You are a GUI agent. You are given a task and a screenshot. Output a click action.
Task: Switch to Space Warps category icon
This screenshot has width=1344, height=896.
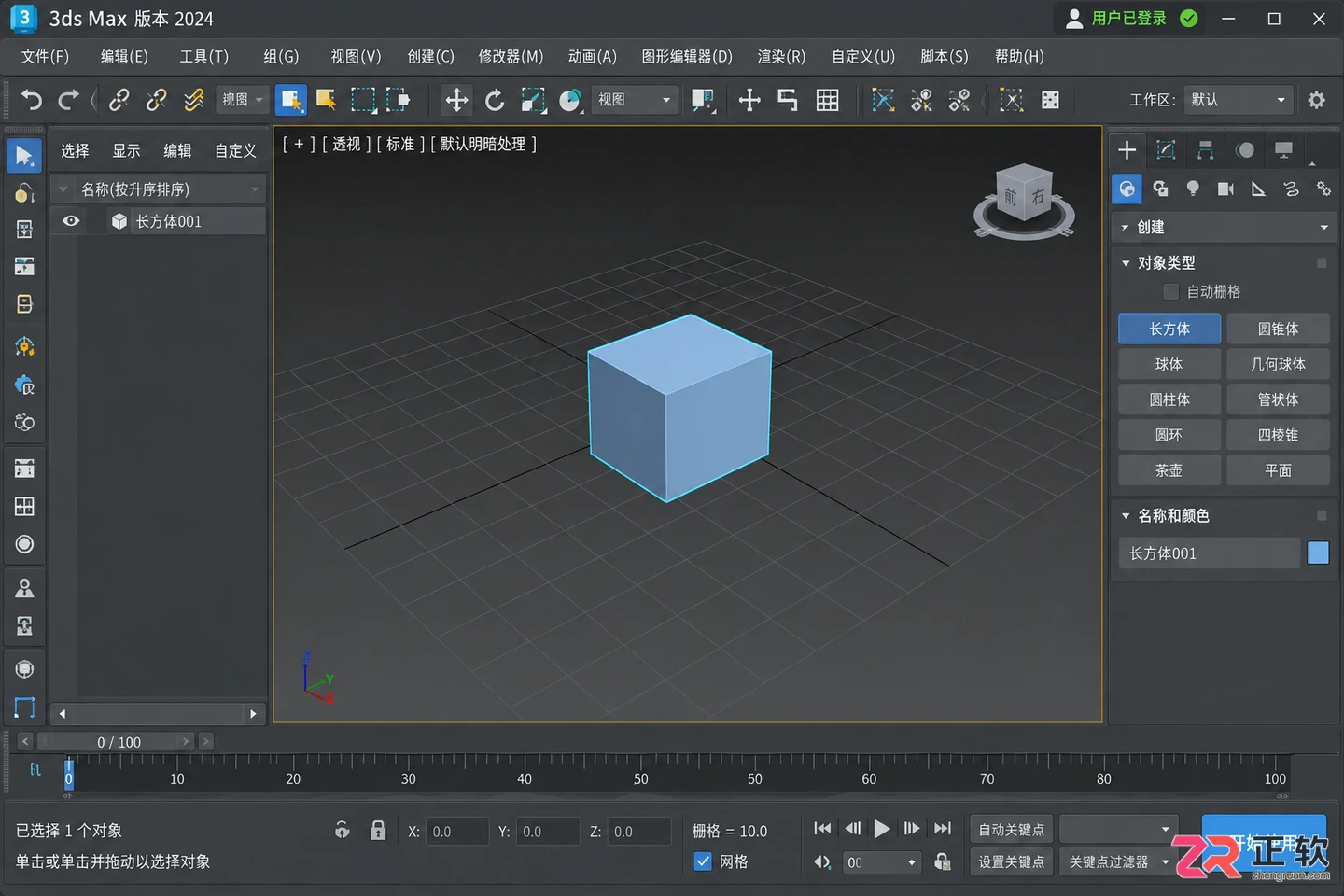pyautogui.click(x=1291, y=189)
